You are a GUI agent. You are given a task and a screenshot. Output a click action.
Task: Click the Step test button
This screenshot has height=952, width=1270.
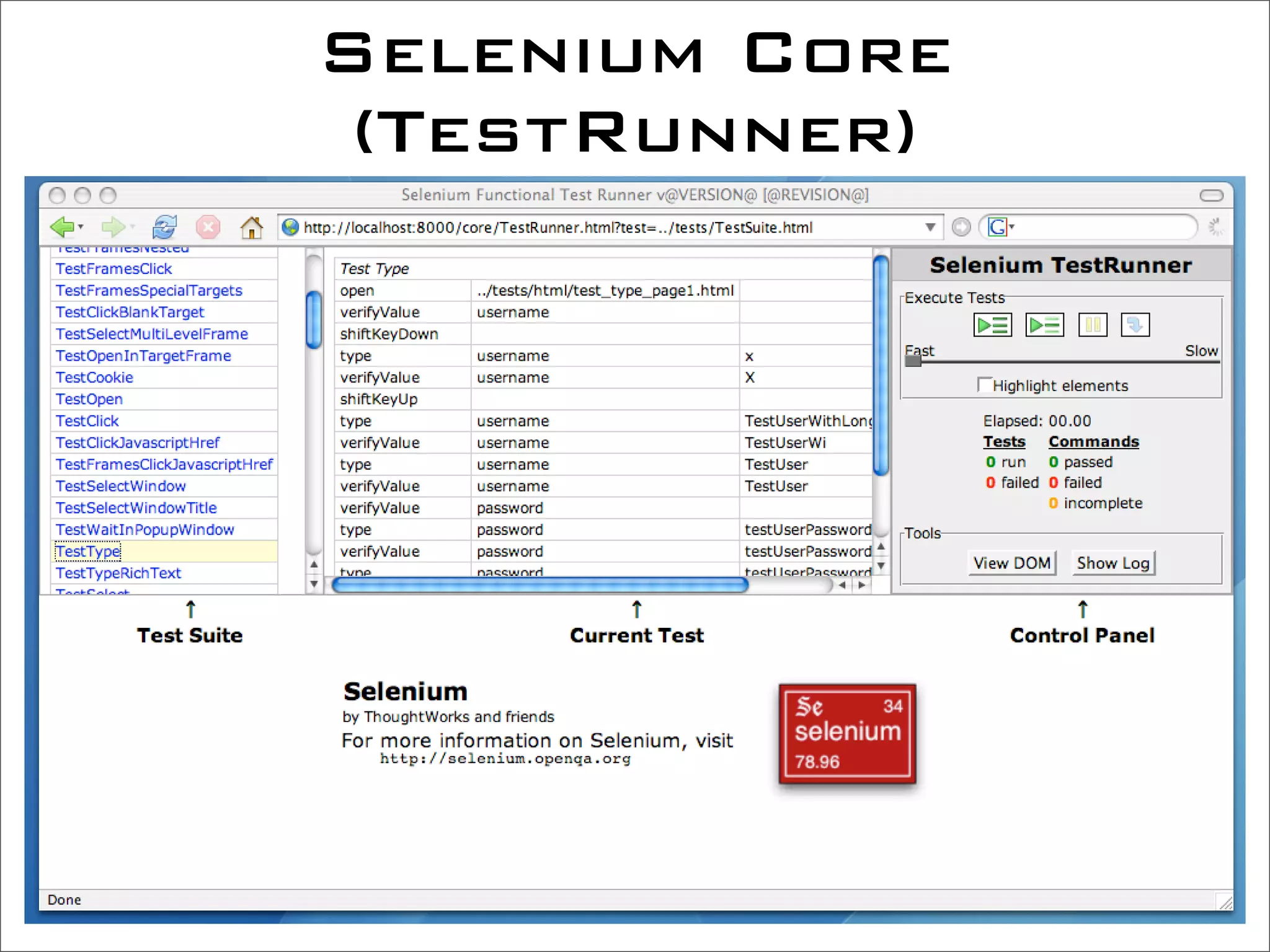(1135, 325)
